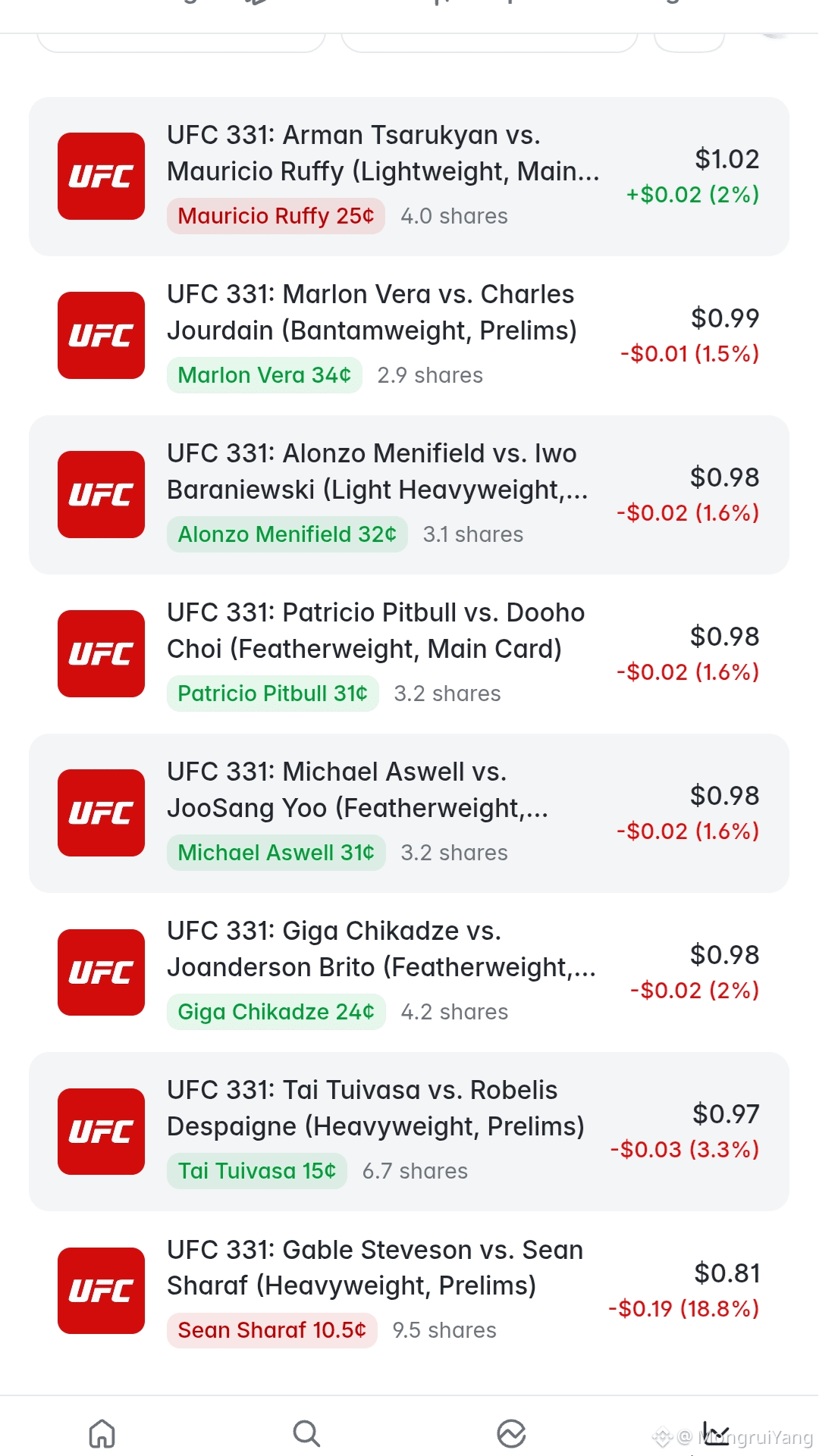This screenshot has width=819, height=1456.
Task: Select the Sean Sharaf 10.5¢ badge
Action: coord(272,1330)
